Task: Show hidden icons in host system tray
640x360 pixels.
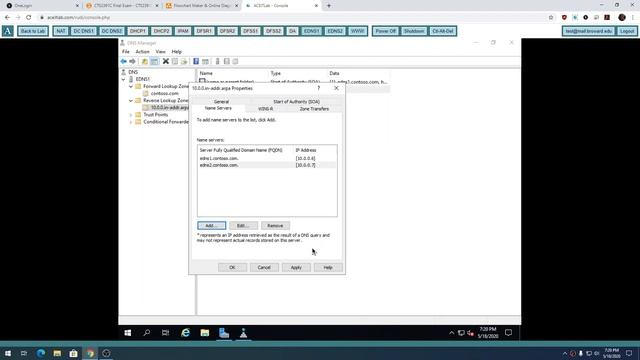Action: (x=565, y=353)
